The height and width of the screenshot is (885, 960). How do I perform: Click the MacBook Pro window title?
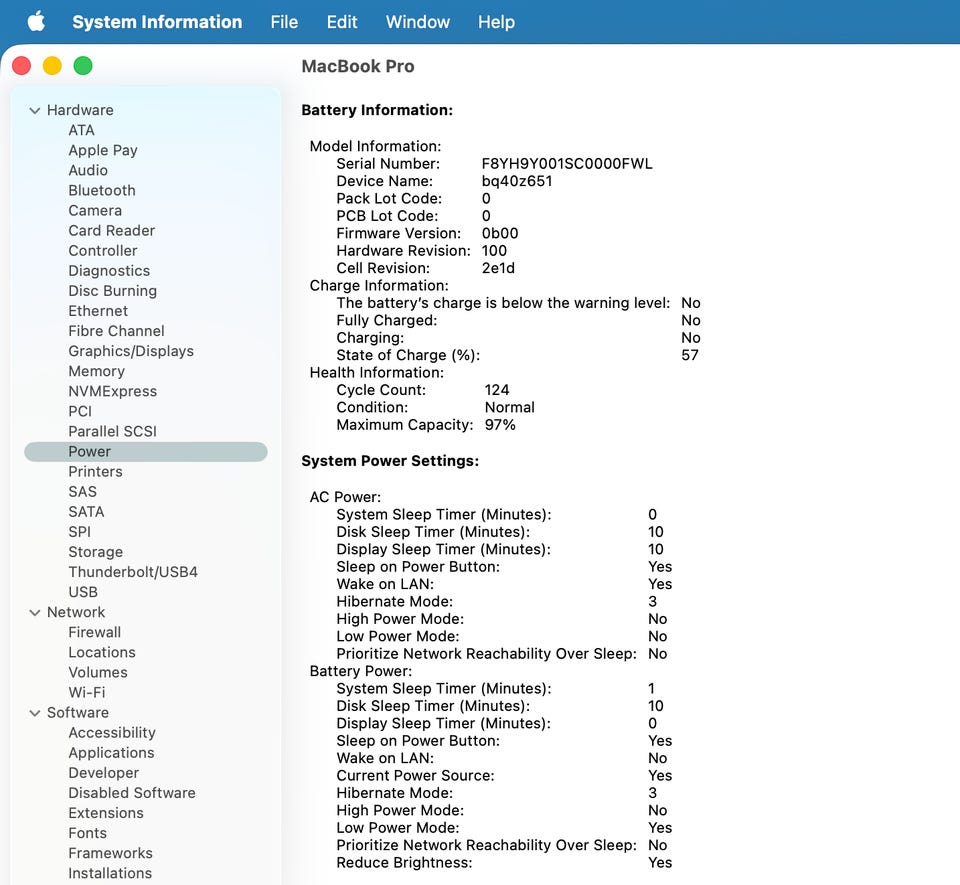(358, 66)
